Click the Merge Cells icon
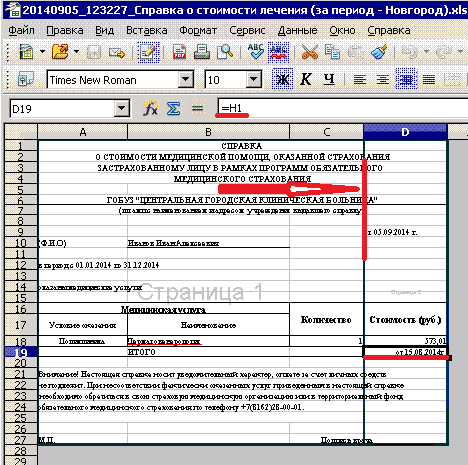The width and height of the screenshot is (468, 465). 452,80
